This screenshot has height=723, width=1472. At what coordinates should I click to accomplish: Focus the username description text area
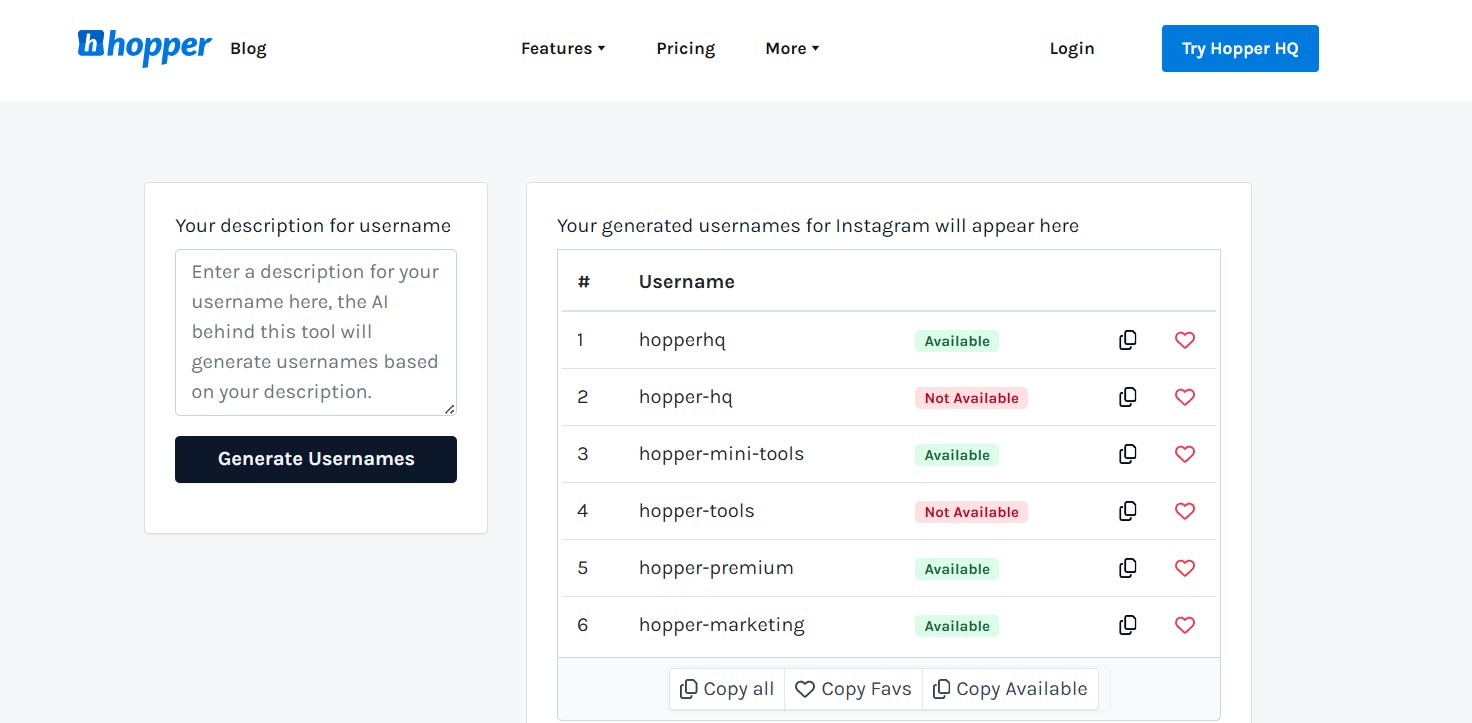[x=315, y=332]
